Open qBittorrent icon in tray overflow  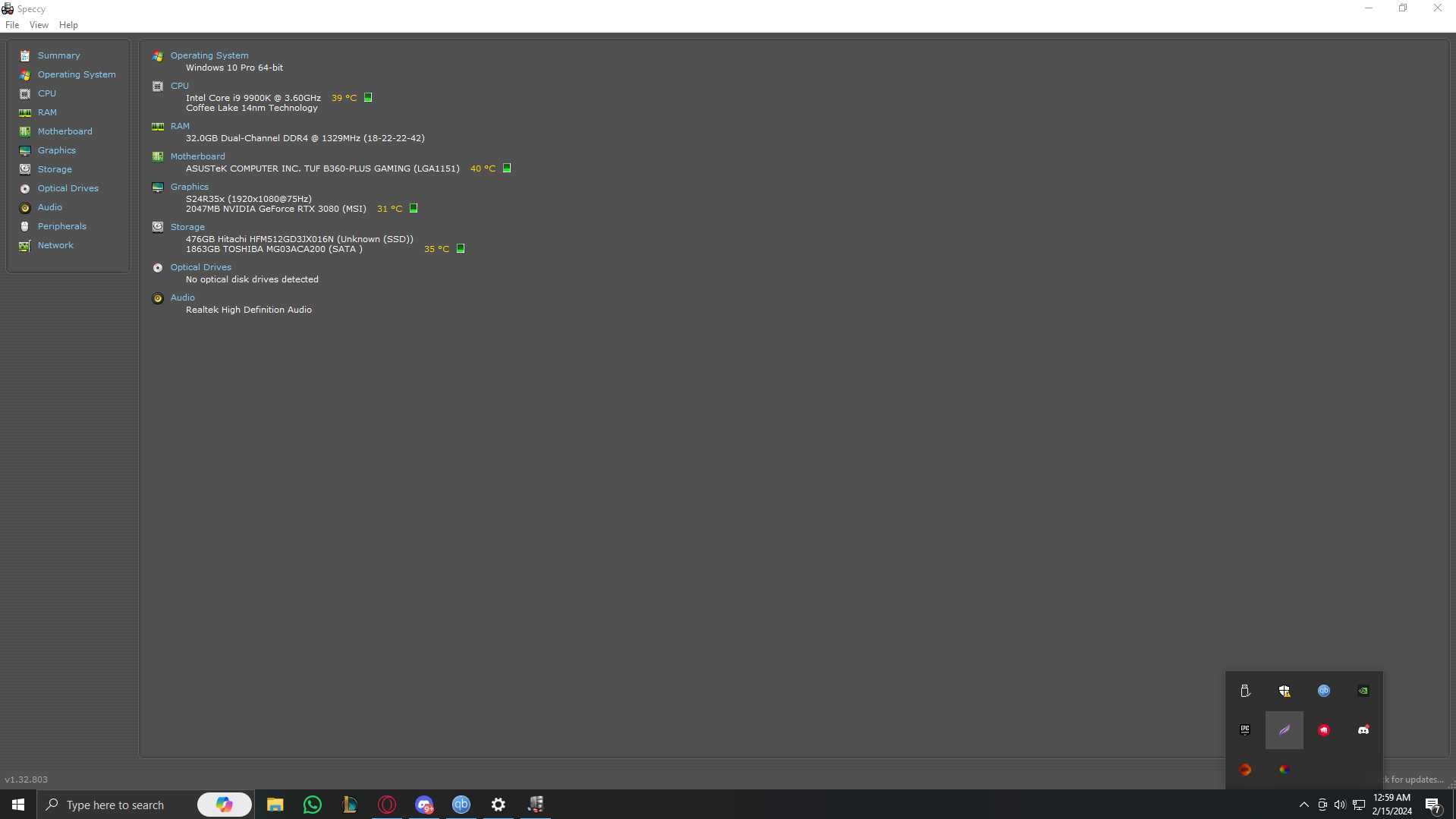(1324, 691)
